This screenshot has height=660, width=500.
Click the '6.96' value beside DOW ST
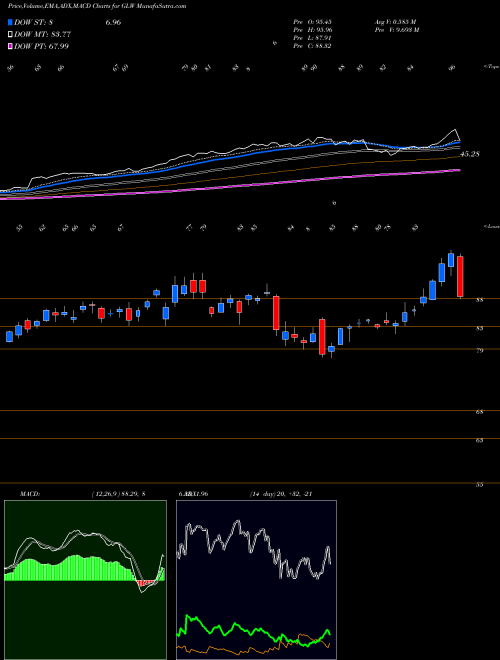(x=113, y=22)
